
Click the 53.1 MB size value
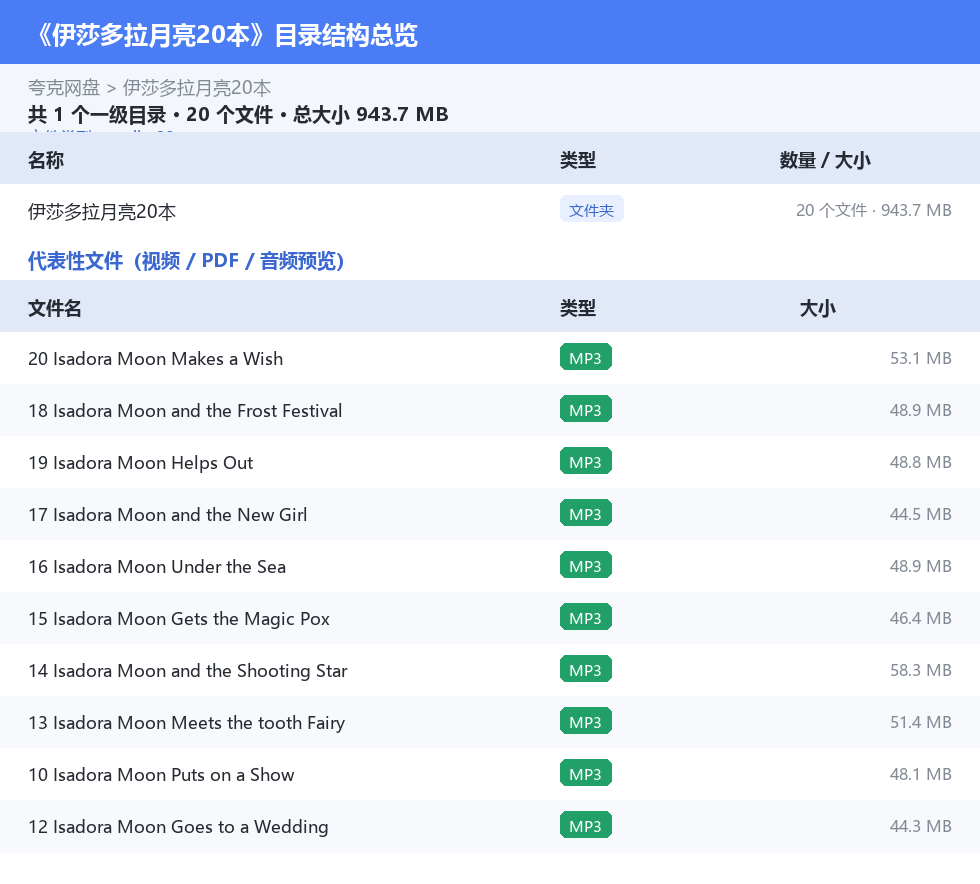pos(921,358)
